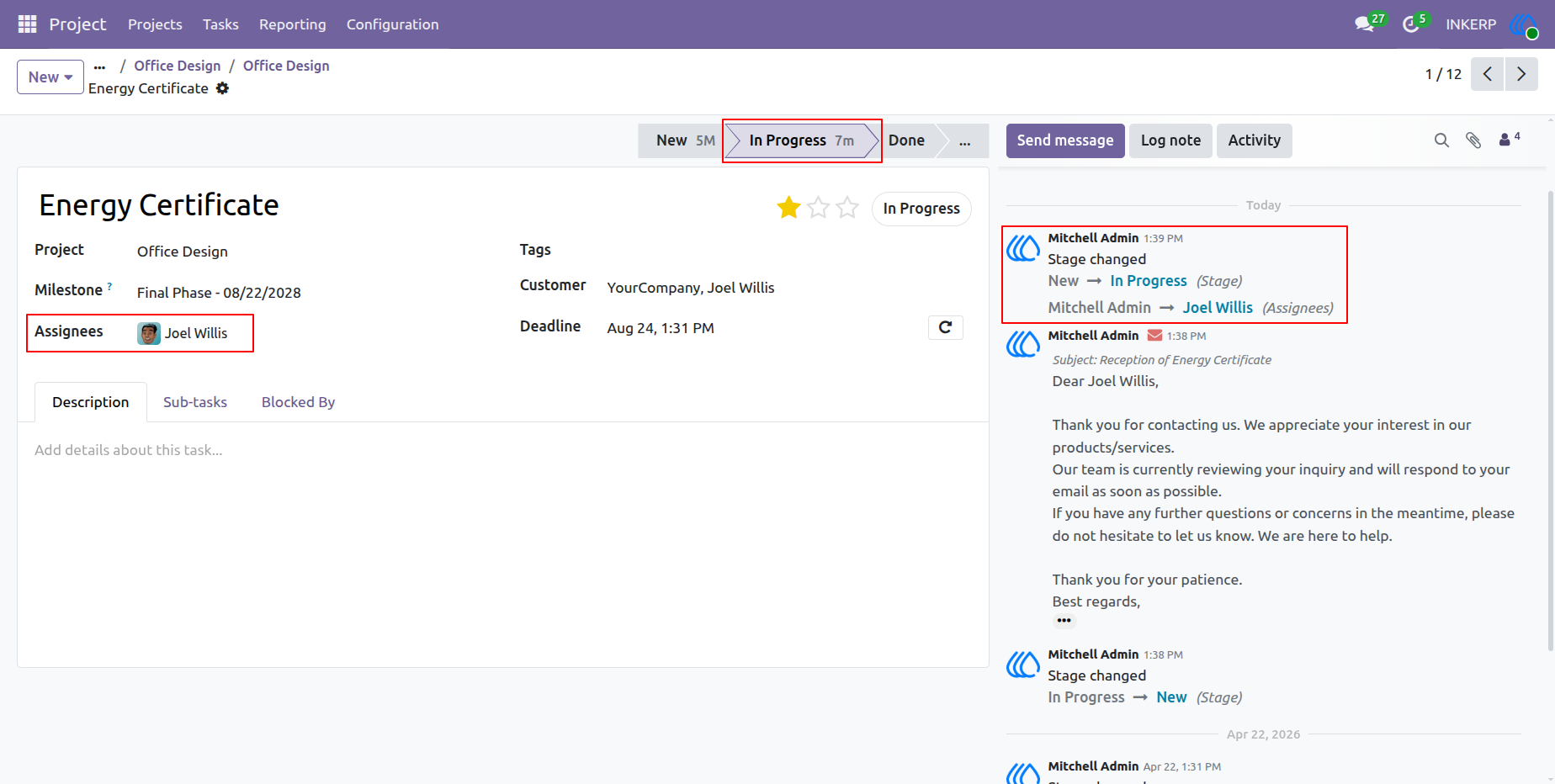Open attachments via the paperclip icon
Image resolution: width=1555 pixels, height=784 pixels.
pos(1473,140)
